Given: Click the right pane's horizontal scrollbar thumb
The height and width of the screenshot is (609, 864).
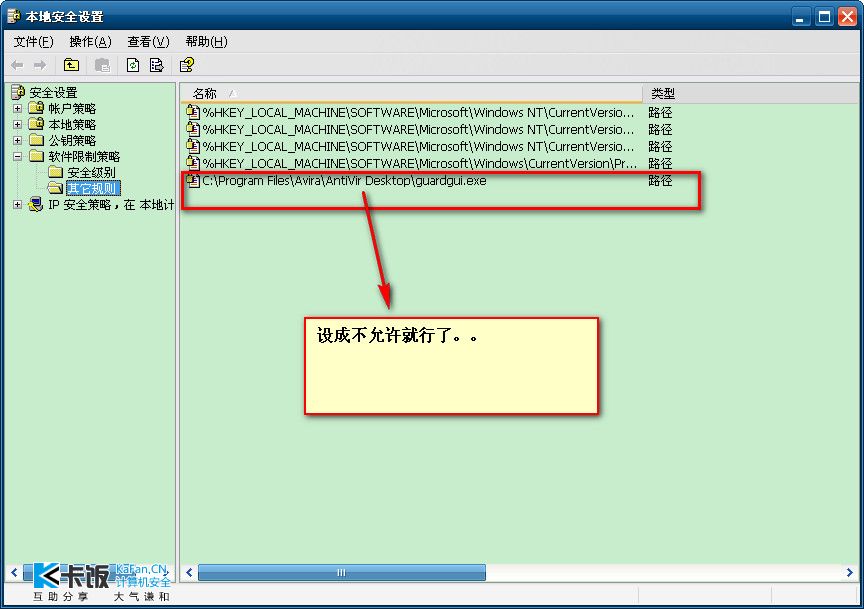Looking at the screenshot, I should 342,573.
